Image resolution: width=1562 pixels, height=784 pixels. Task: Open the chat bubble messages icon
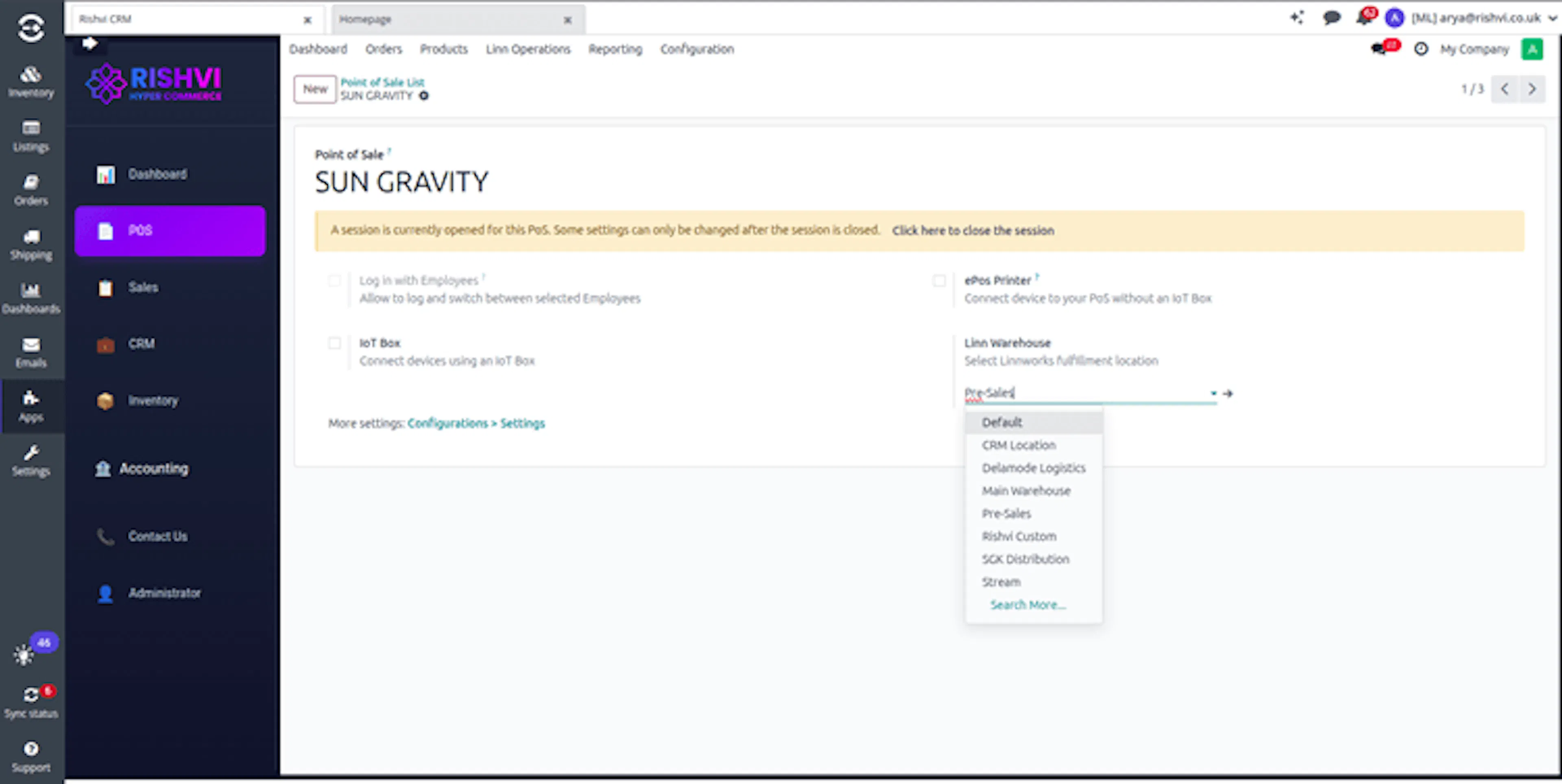(x=1331, y=17)
